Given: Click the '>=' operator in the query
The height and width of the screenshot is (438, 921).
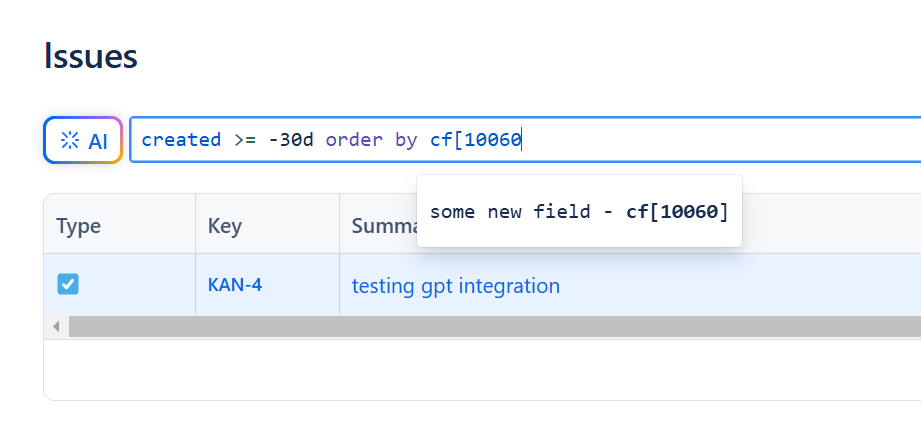Looking at the screenshot, I should (x=244, y=140).
